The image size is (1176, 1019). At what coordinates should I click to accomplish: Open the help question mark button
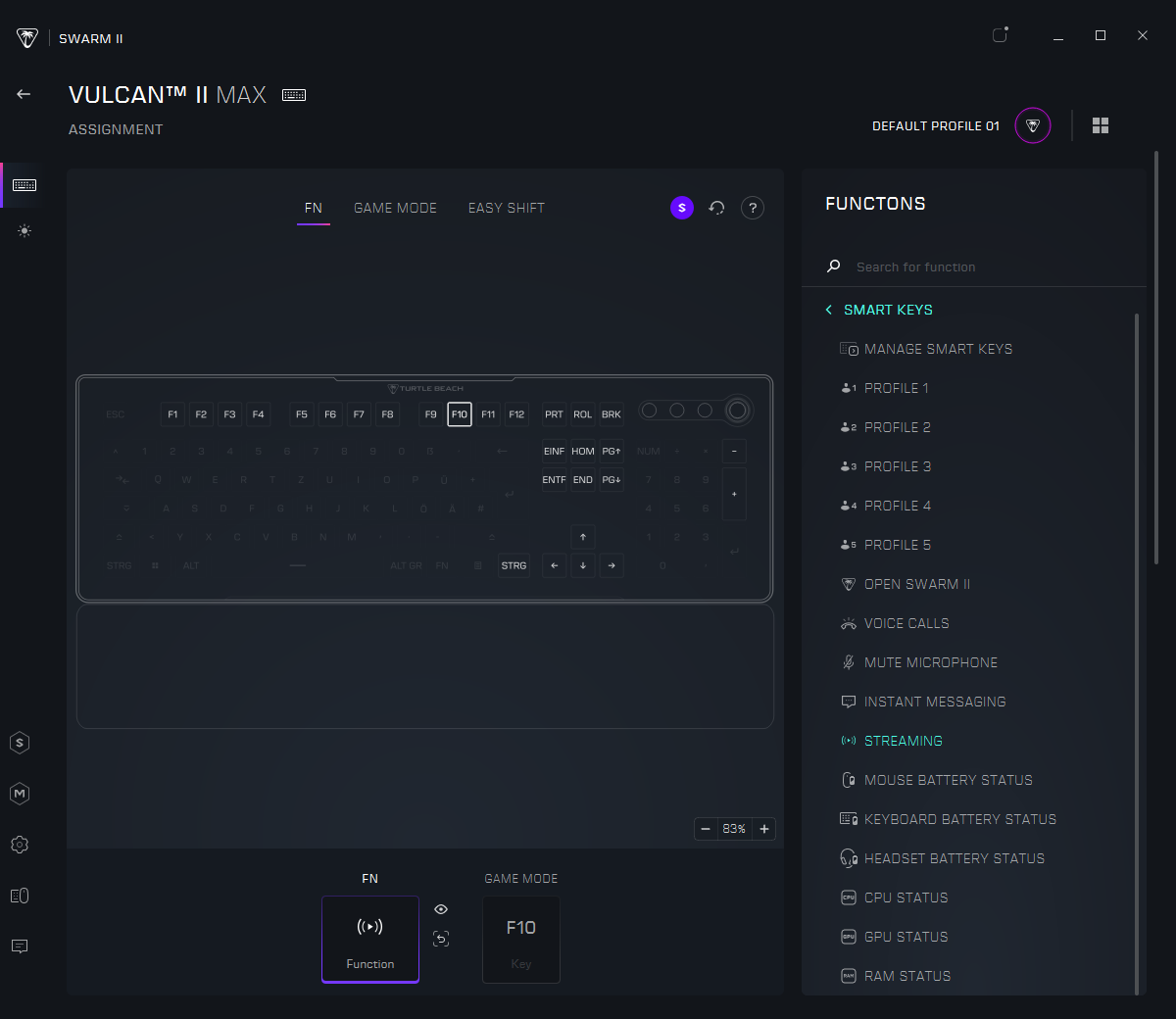(x=752, y=208)
